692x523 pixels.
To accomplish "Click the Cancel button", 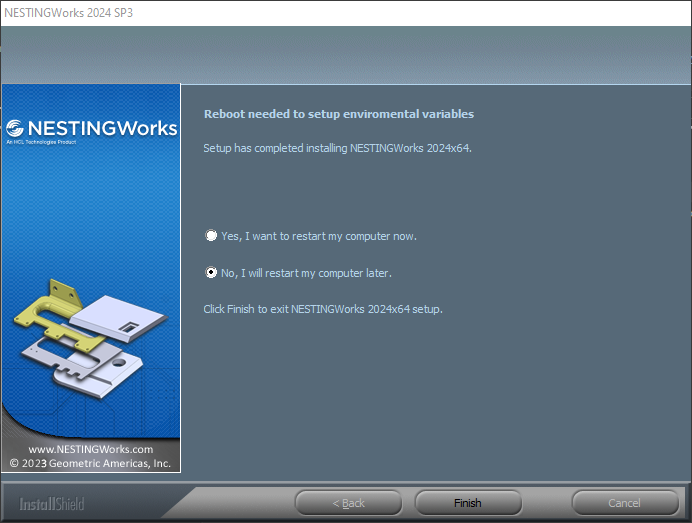I will [x=625, y=503].
